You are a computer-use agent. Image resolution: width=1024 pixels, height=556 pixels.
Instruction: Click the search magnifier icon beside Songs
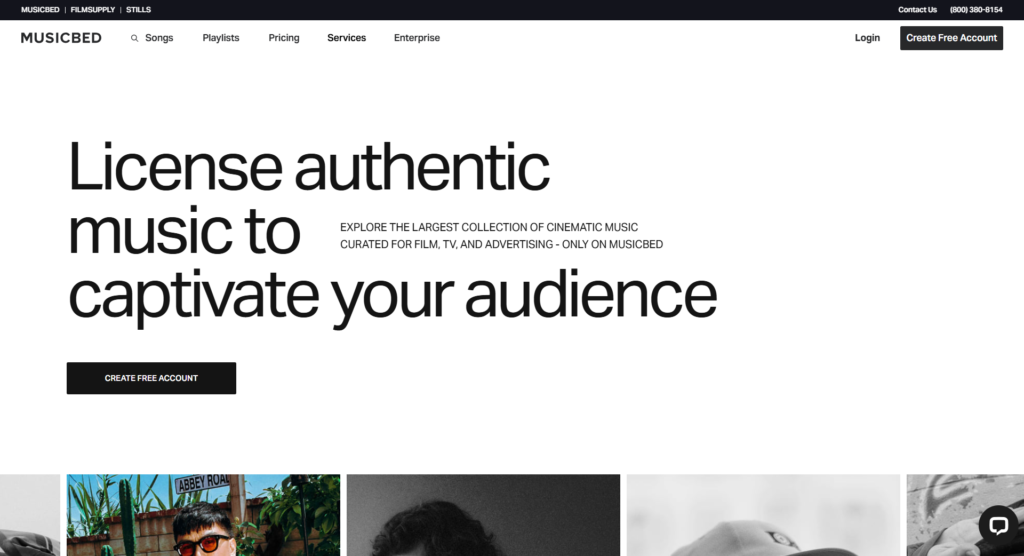135,39
